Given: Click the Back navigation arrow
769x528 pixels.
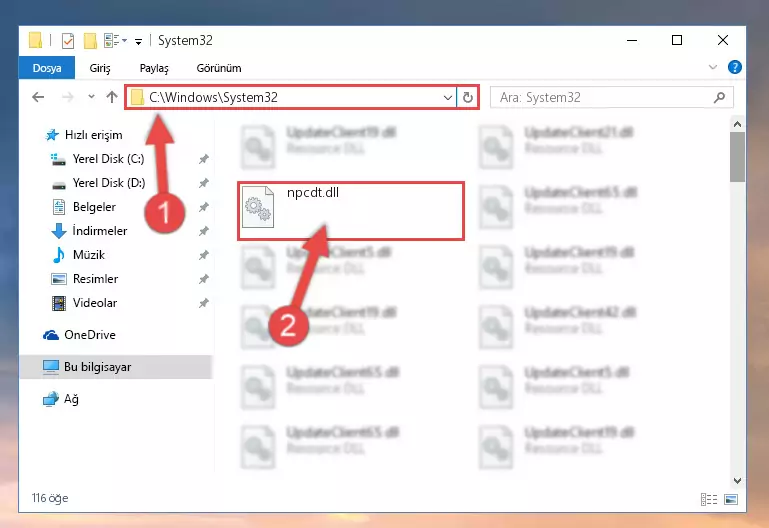Looking at the screenshot, I should click(38, 97).
